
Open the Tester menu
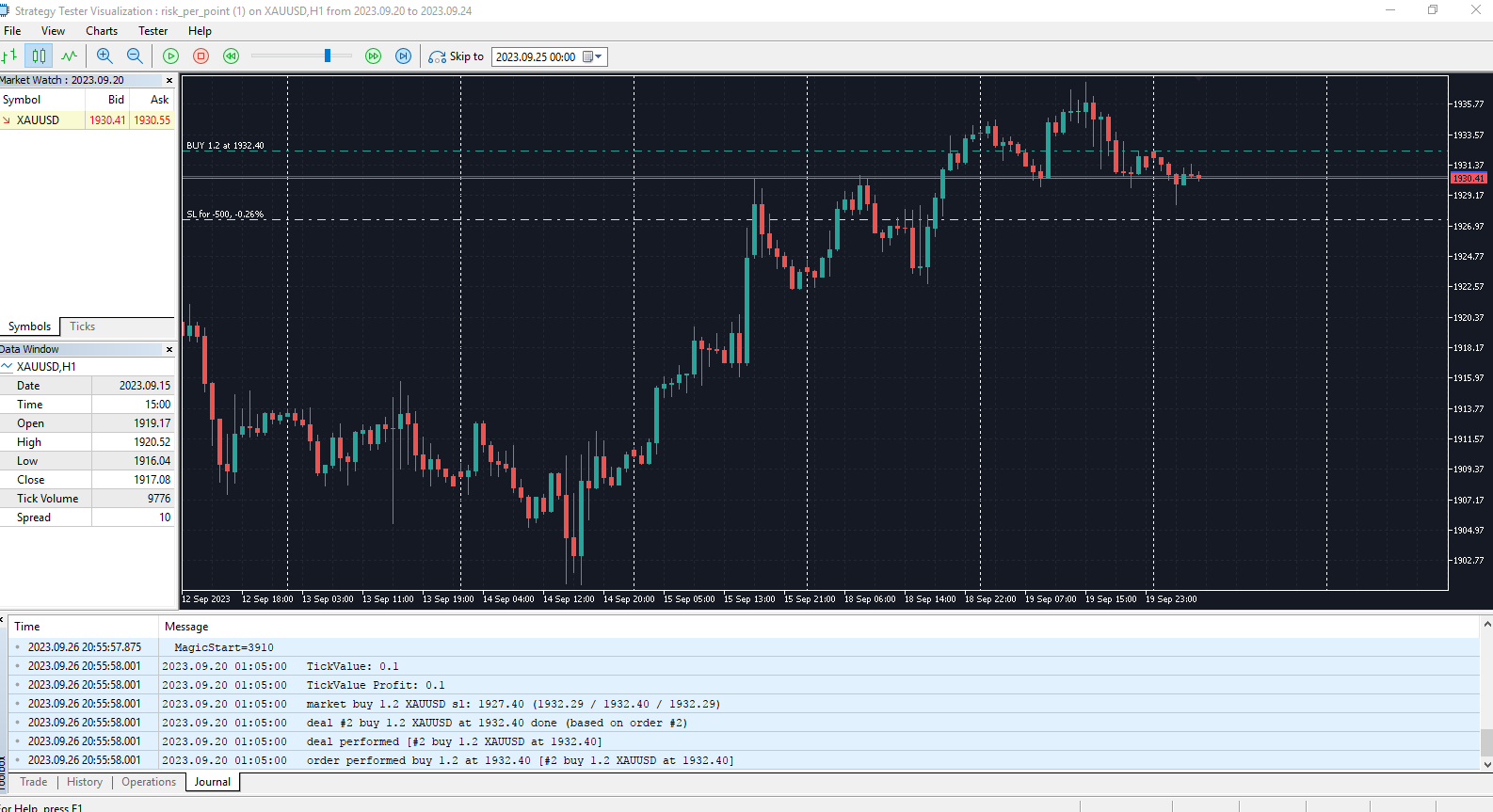pos(153,31)
